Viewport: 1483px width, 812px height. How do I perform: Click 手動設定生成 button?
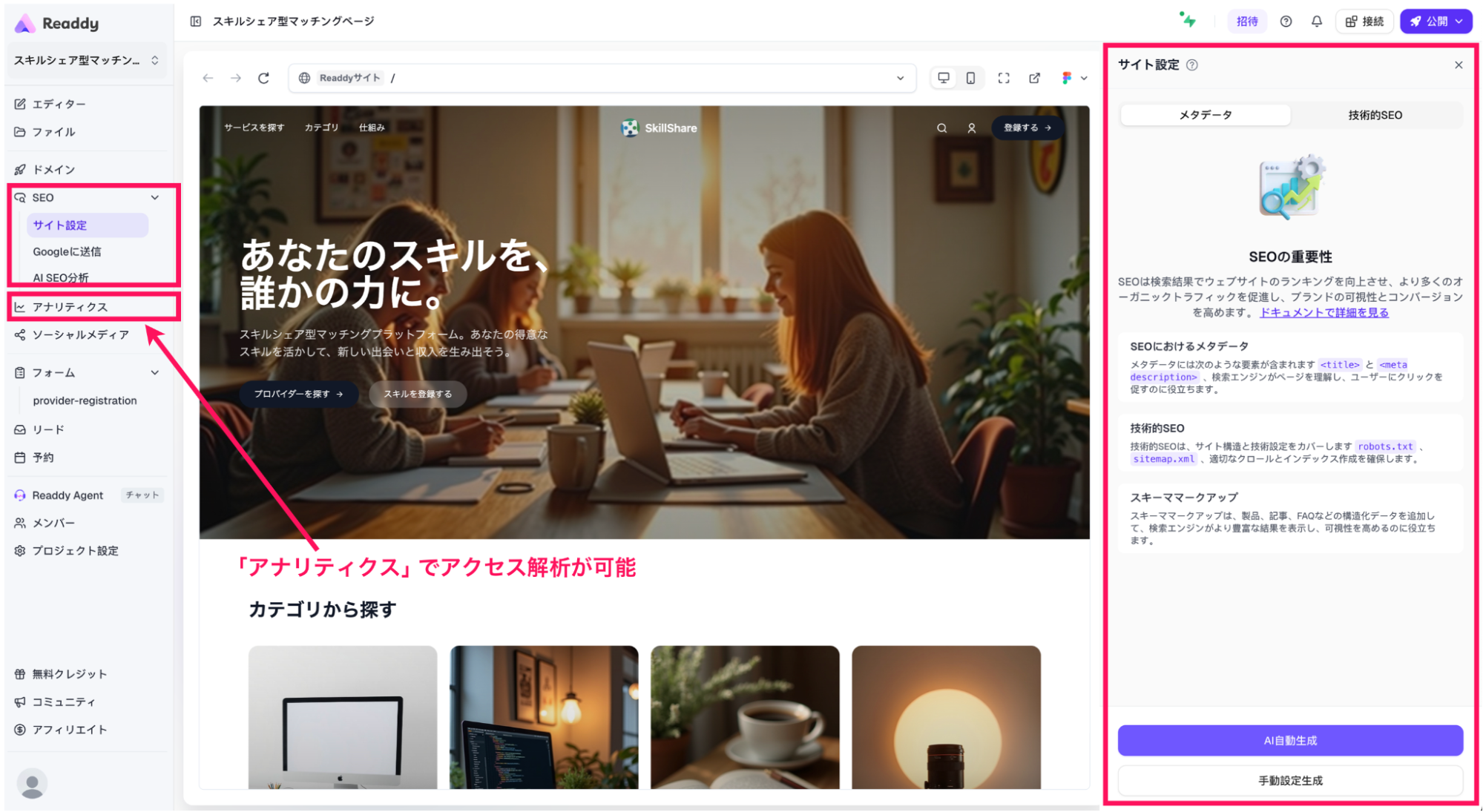point(1290,780)
